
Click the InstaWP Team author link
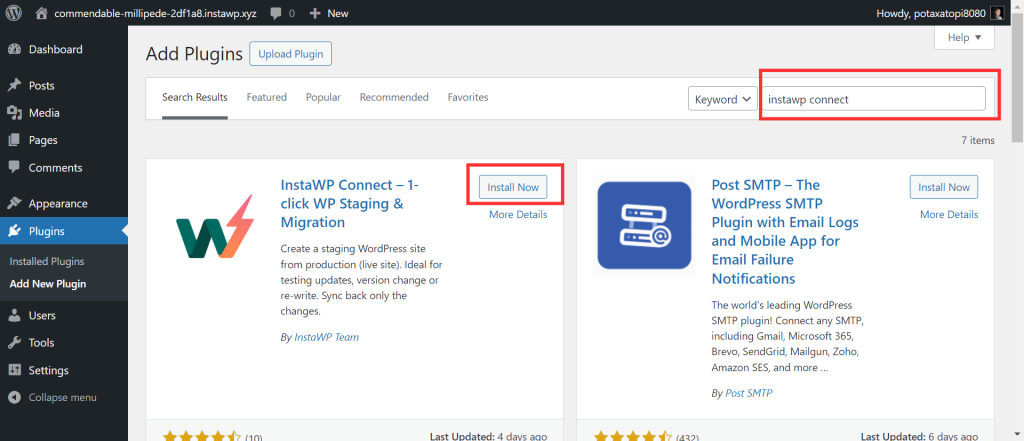[x=327, y=337]
